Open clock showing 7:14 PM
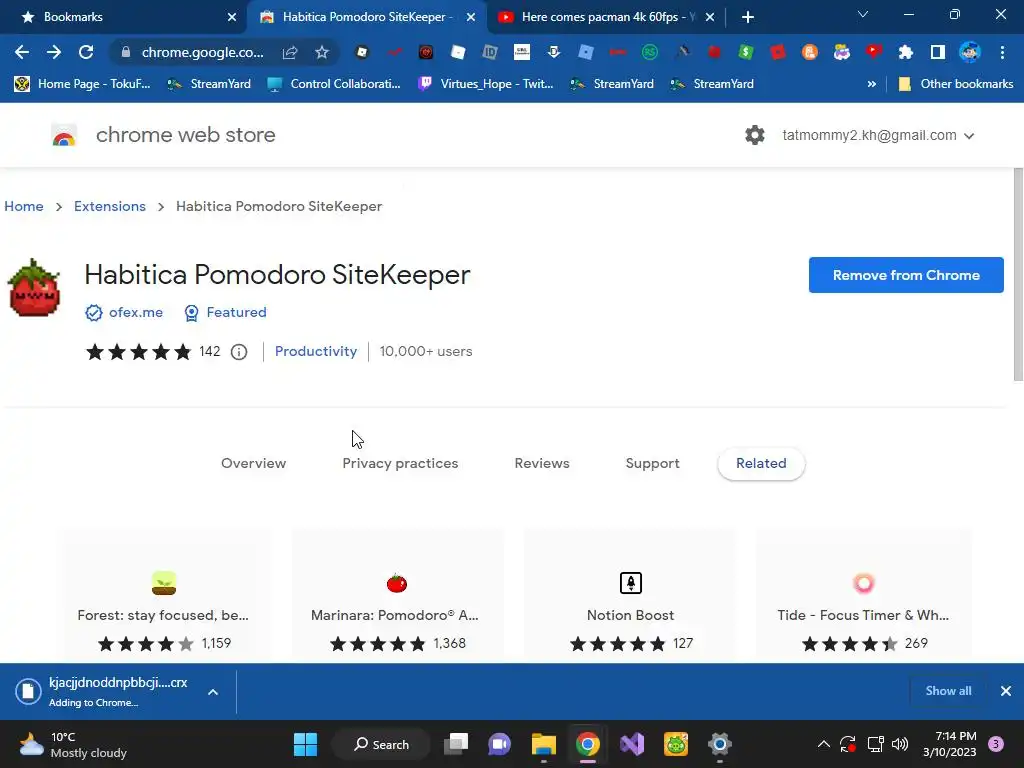This screenshot has height=768, width=1024. pyautogui.click(x=950, y=744)
